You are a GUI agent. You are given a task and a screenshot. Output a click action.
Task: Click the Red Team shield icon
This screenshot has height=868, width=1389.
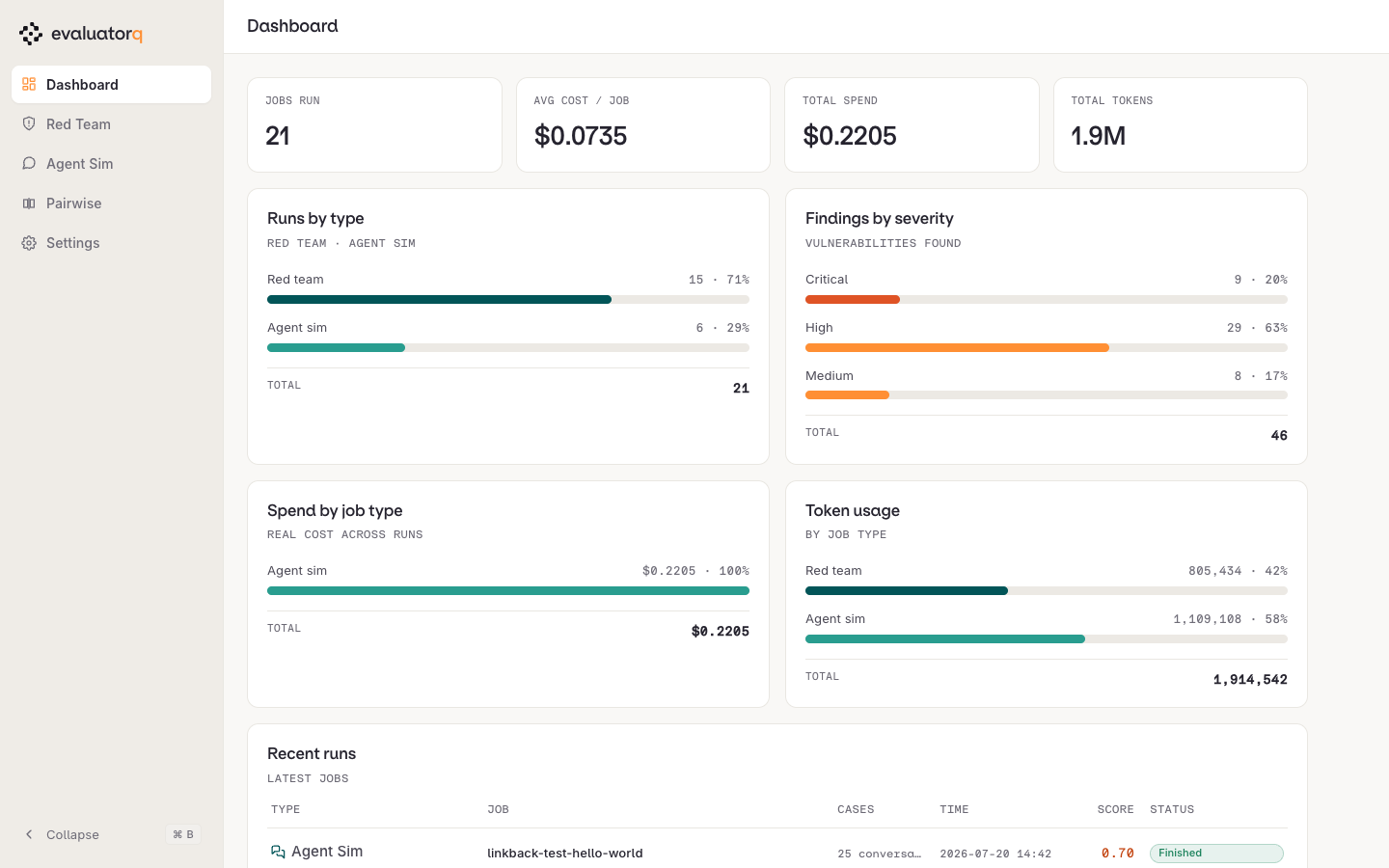pyautogui.click(x=29, y=124)
